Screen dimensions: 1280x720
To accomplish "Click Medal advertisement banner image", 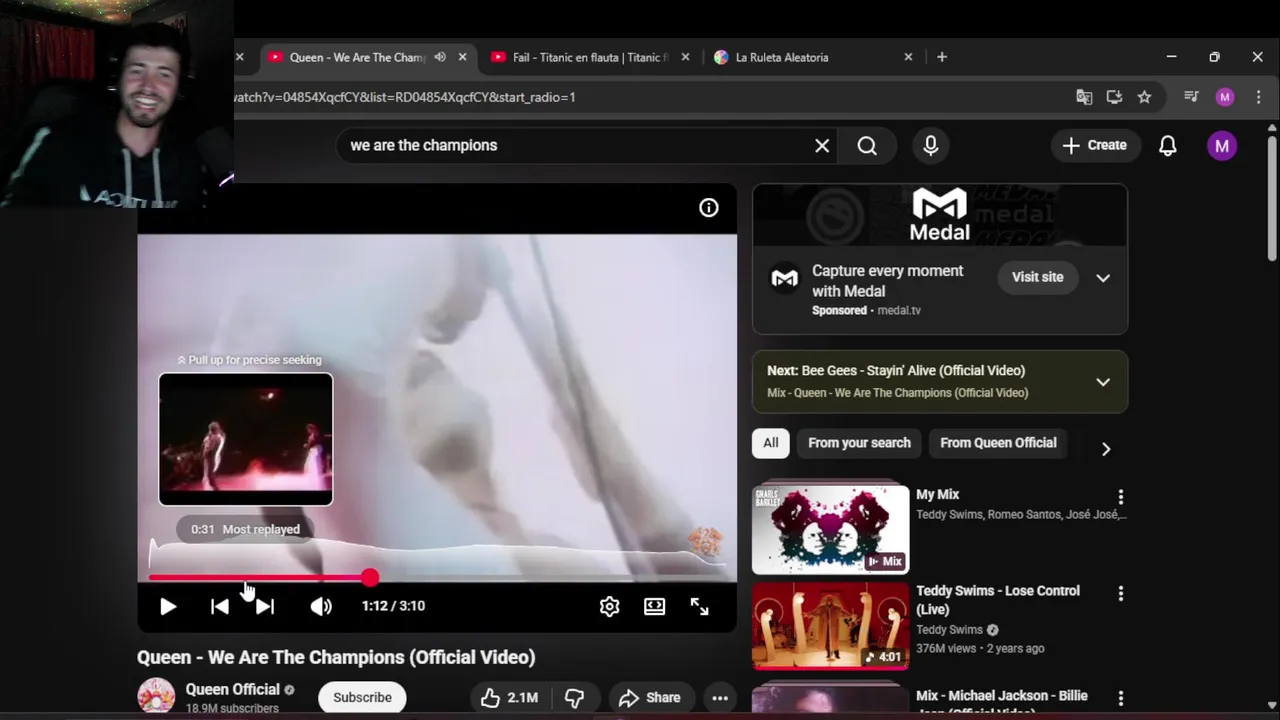I will pyautogui.click(x=940, y=215).
